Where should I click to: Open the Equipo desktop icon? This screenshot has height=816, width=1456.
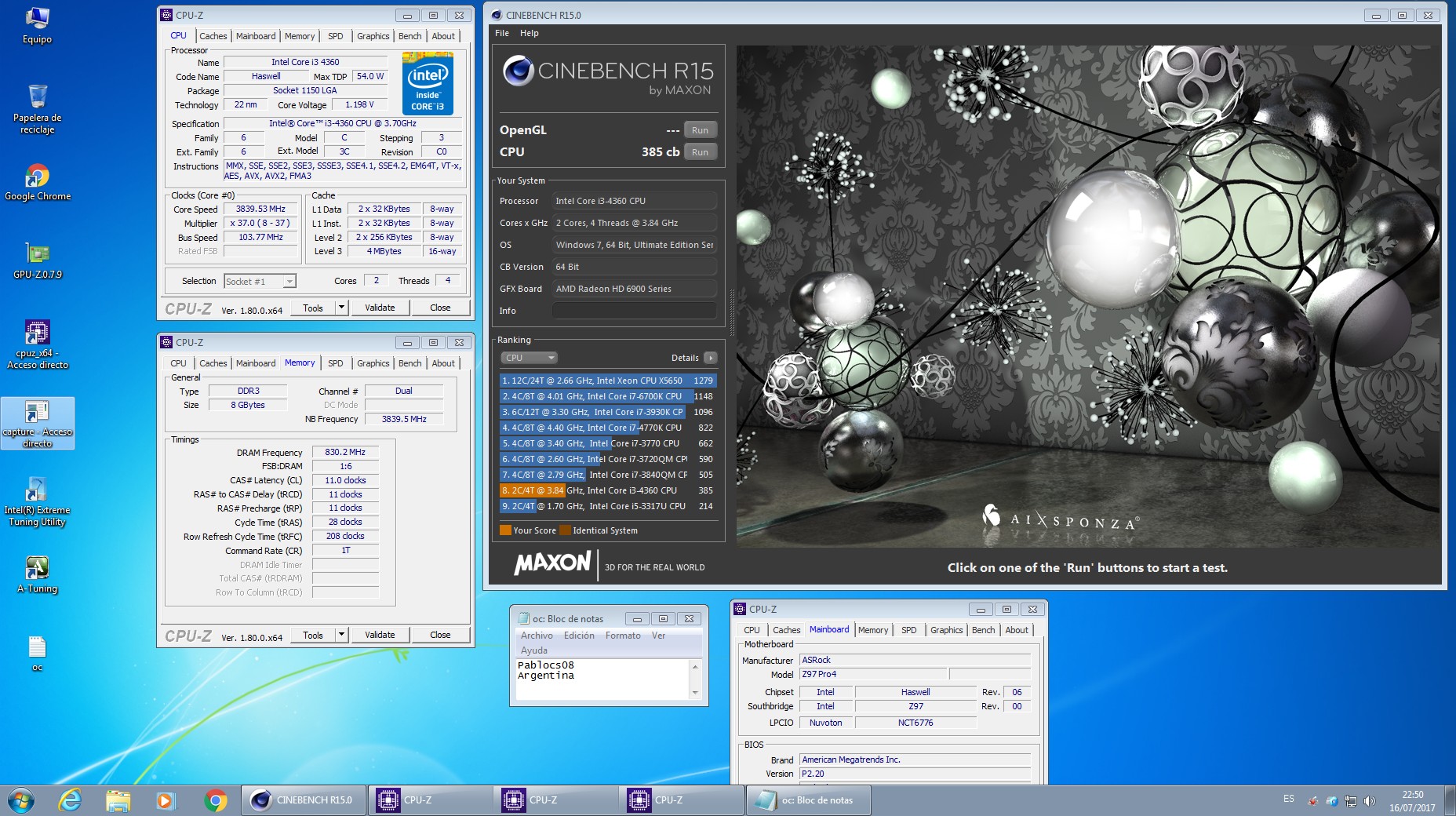click(x=37, y=25)
